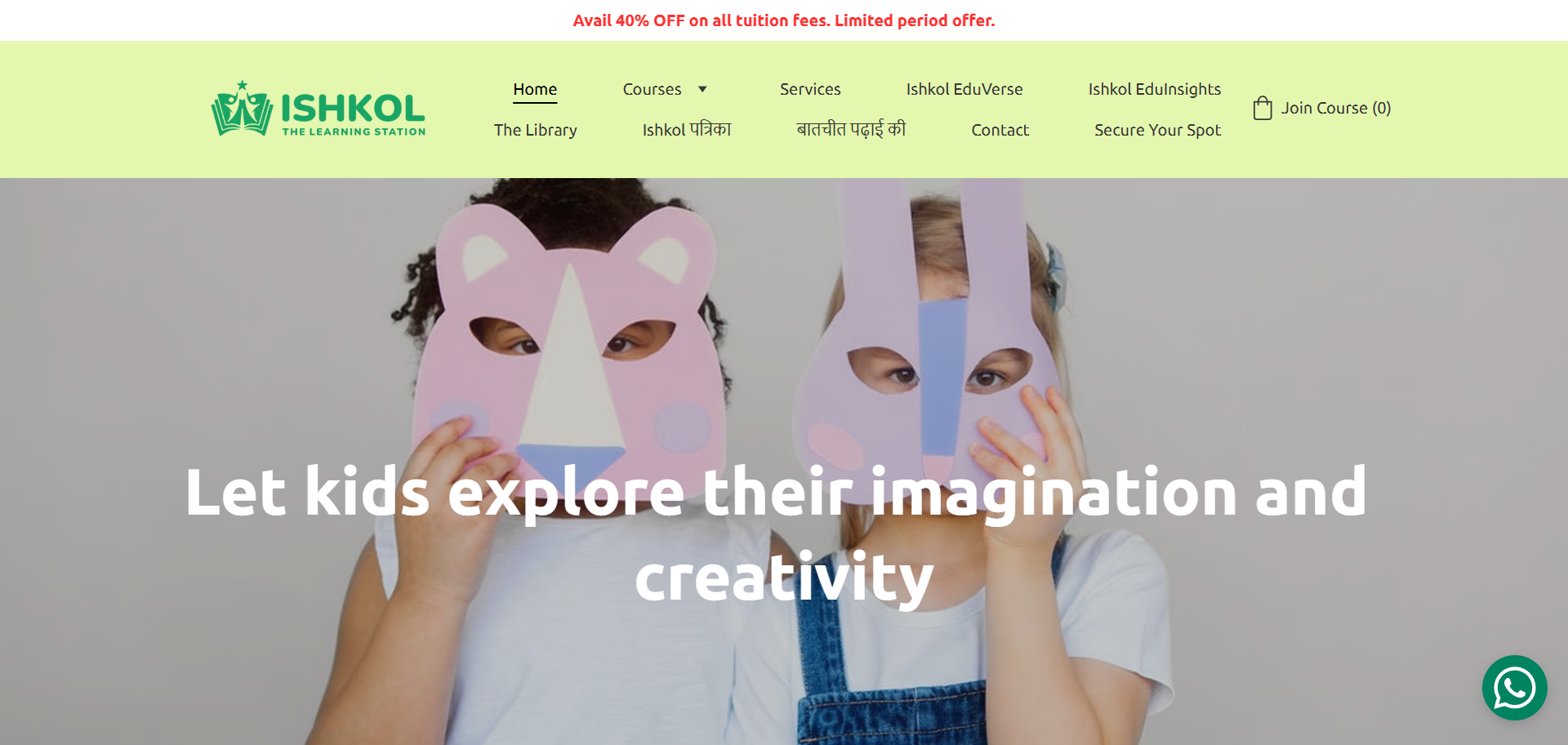Expand the Courses dropdown arrow
This screenshot has height=745, width=1568.
tap(702, 89)
